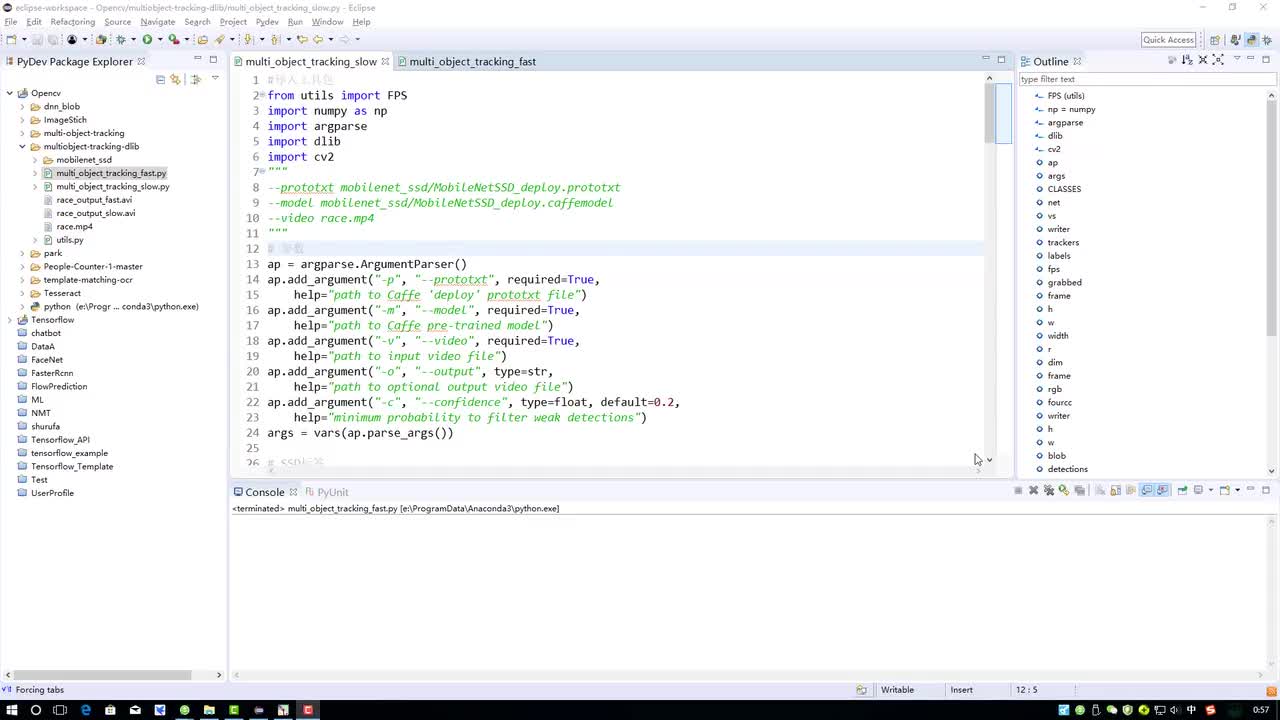The width and height of the screenshot is (1280, 720).
Task: Select CLASSES in the Outline
Action: 1064,189
